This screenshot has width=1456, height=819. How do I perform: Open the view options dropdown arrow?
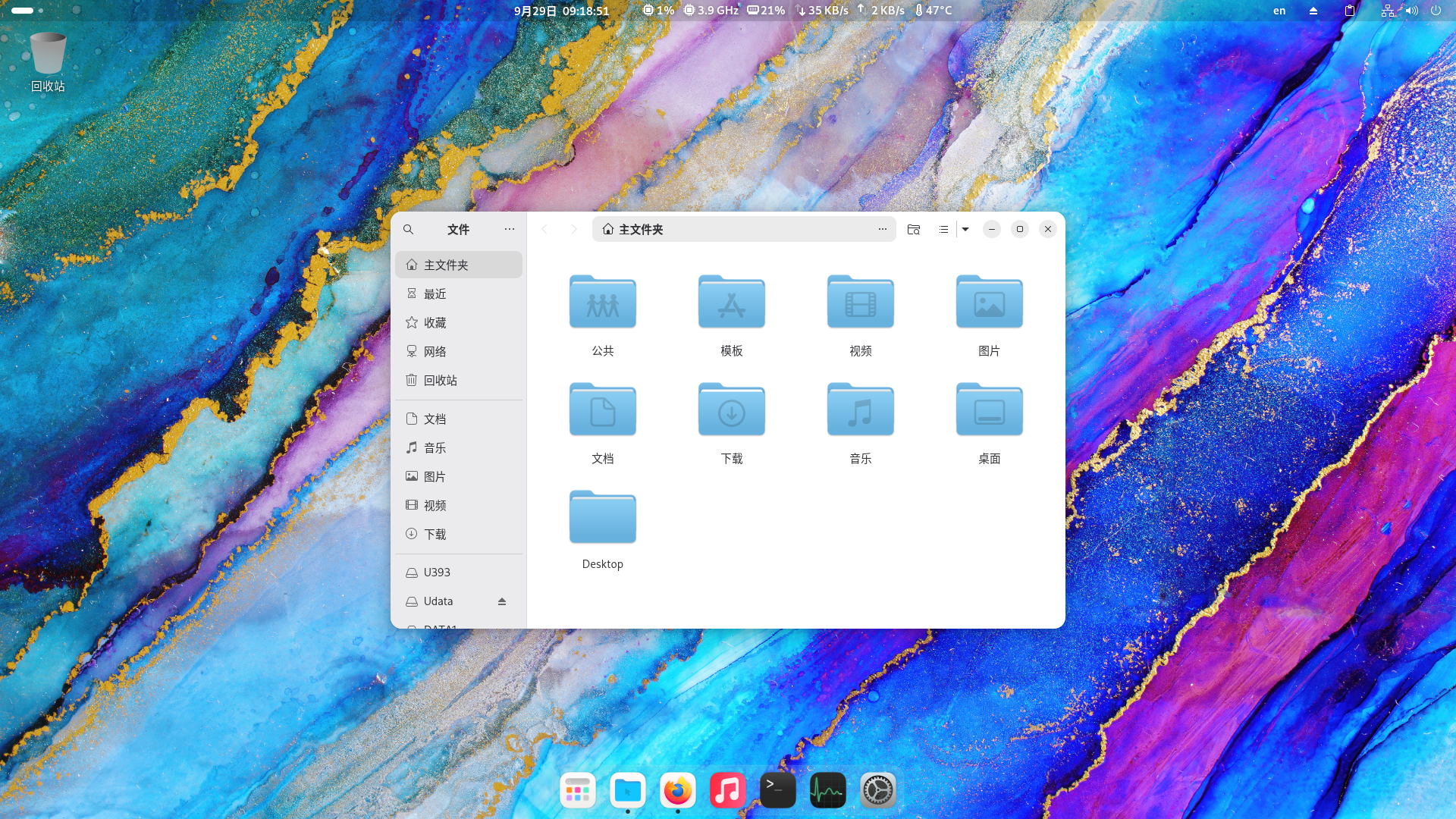click(965, 229)
